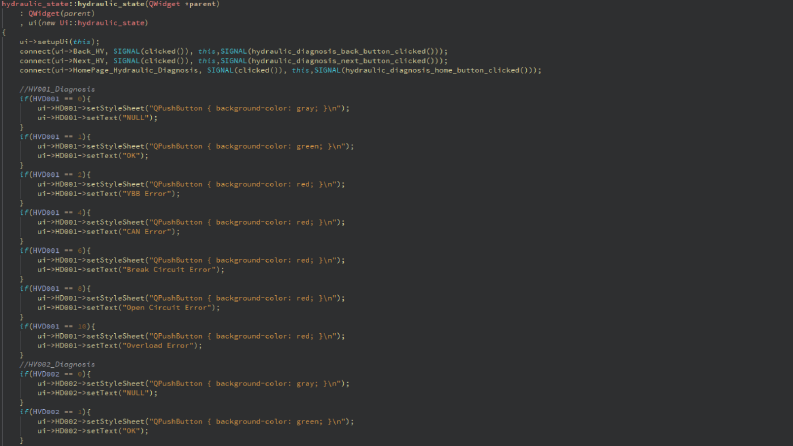Click the HD002 setText("NULL") line

click(x=98, y=392)
